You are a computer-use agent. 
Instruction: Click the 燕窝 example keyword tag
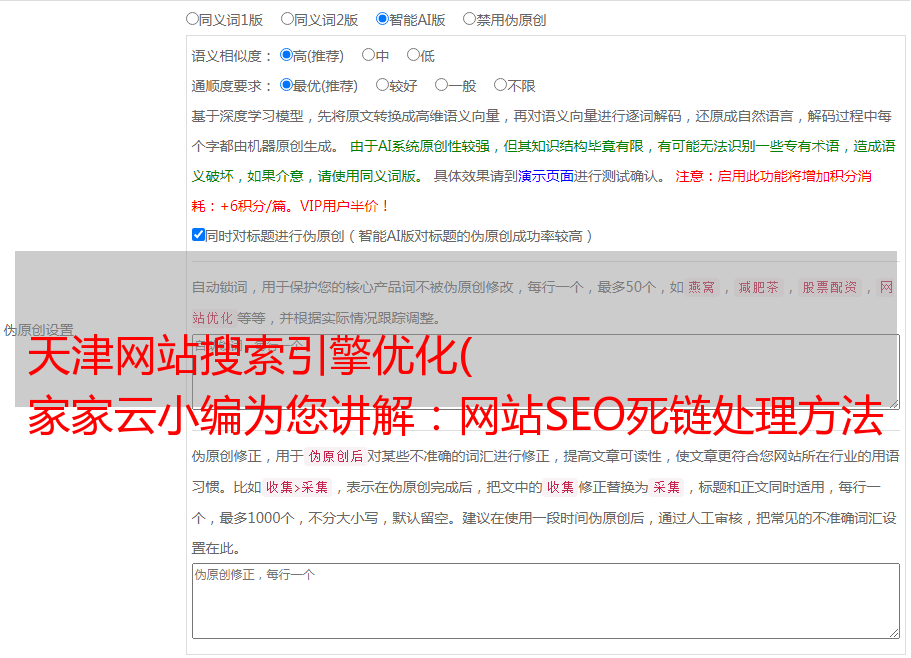701,287
